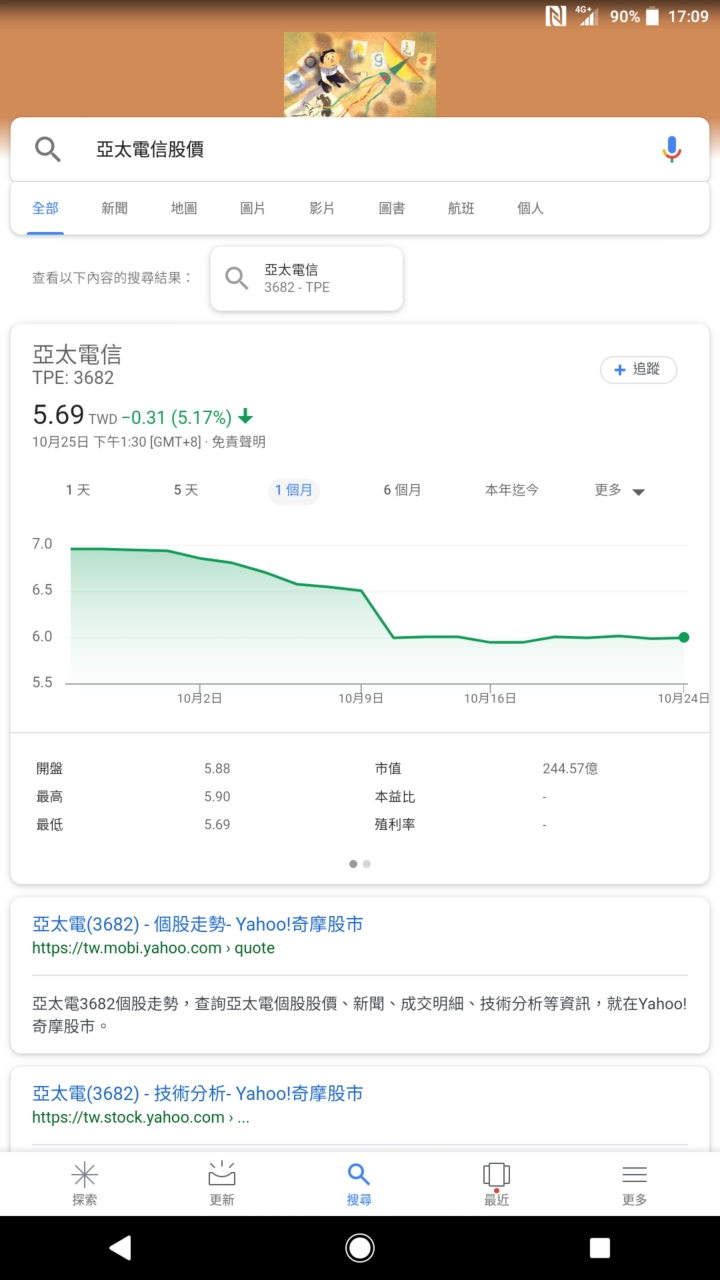Switch to the 影片 tab
The image size is (720, 1280).
click(x=322, y=208)
